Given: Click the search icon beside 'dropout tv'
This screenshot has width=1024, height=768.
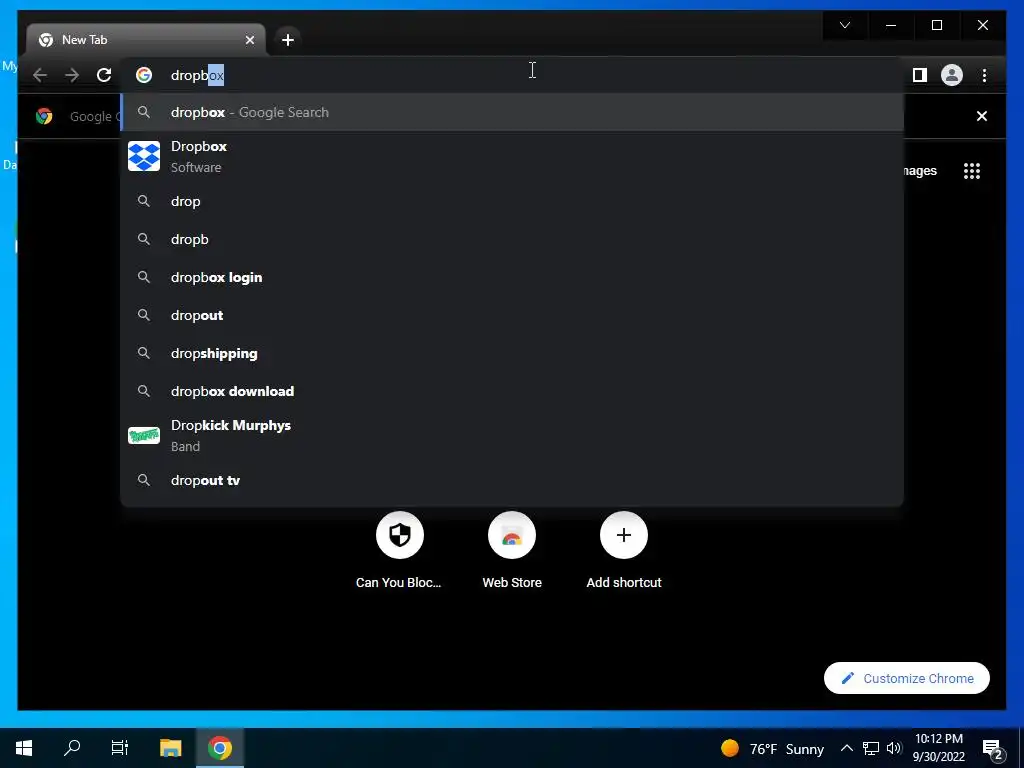Looking at the screenshot, I should 144,480.
